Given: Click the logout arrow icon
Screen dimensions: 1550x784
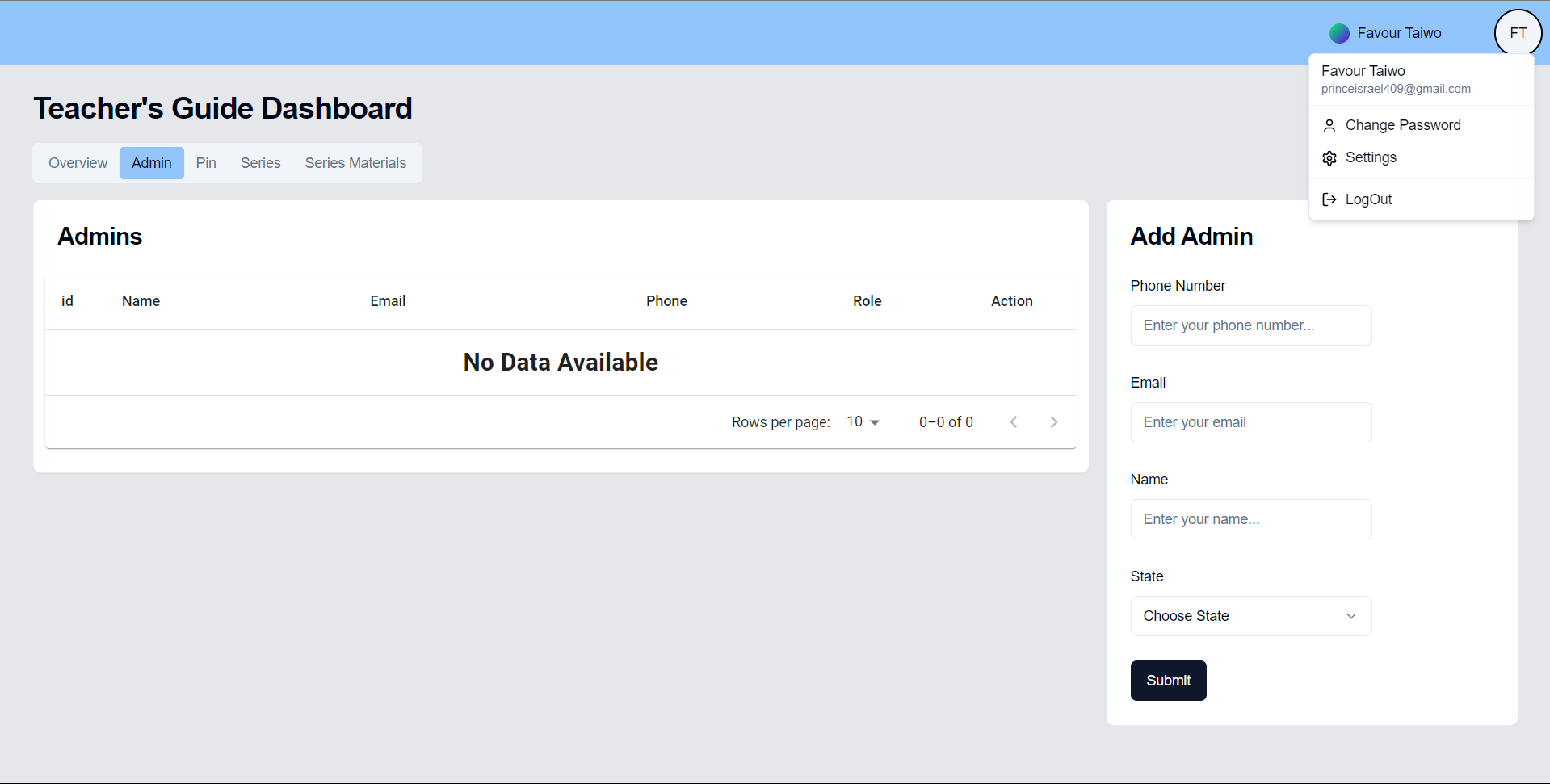Looking at the screenshot, I should coord(1329,199).
